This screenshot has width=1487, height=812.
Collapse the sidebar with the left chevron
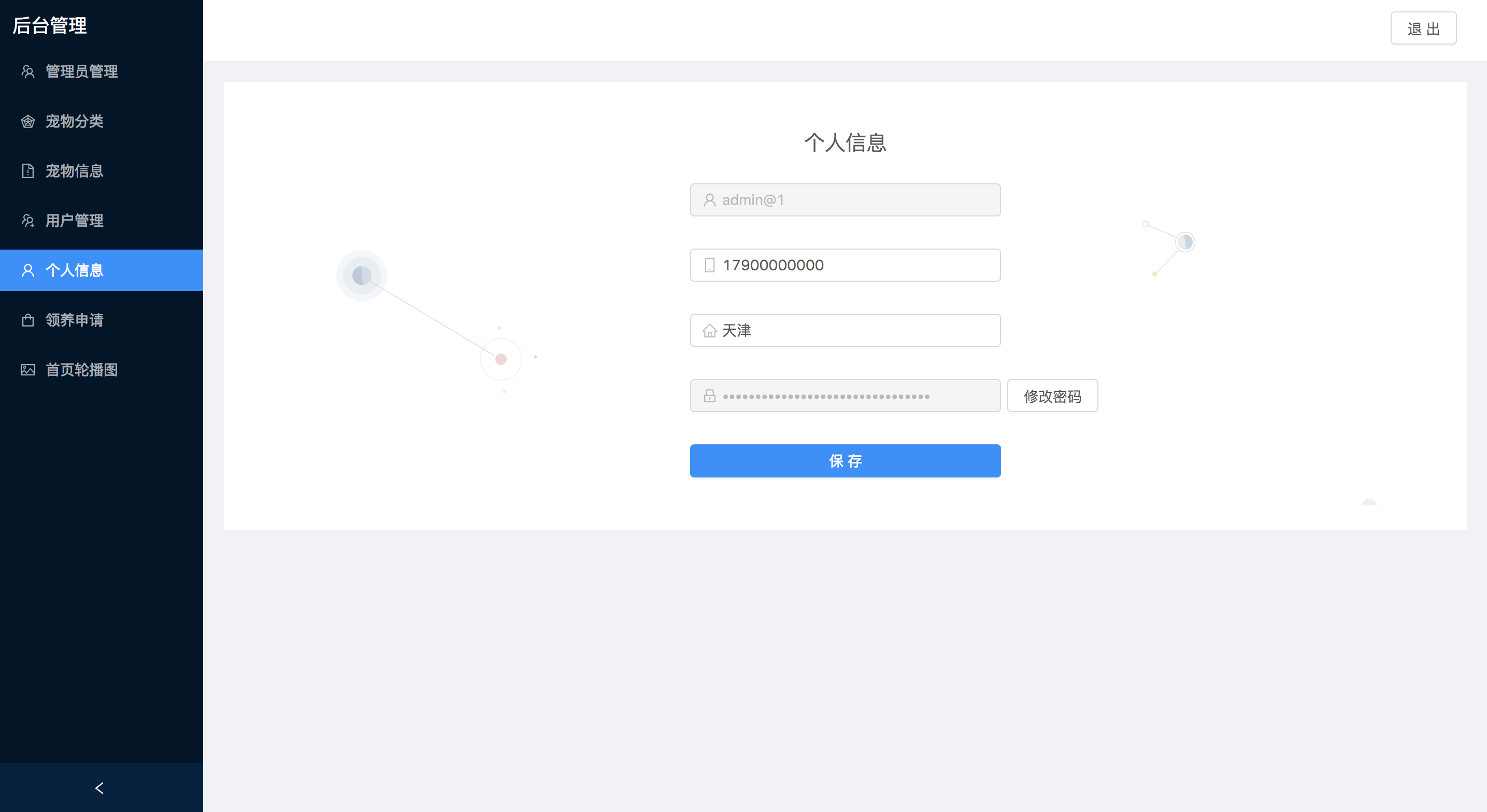[99, 788]
